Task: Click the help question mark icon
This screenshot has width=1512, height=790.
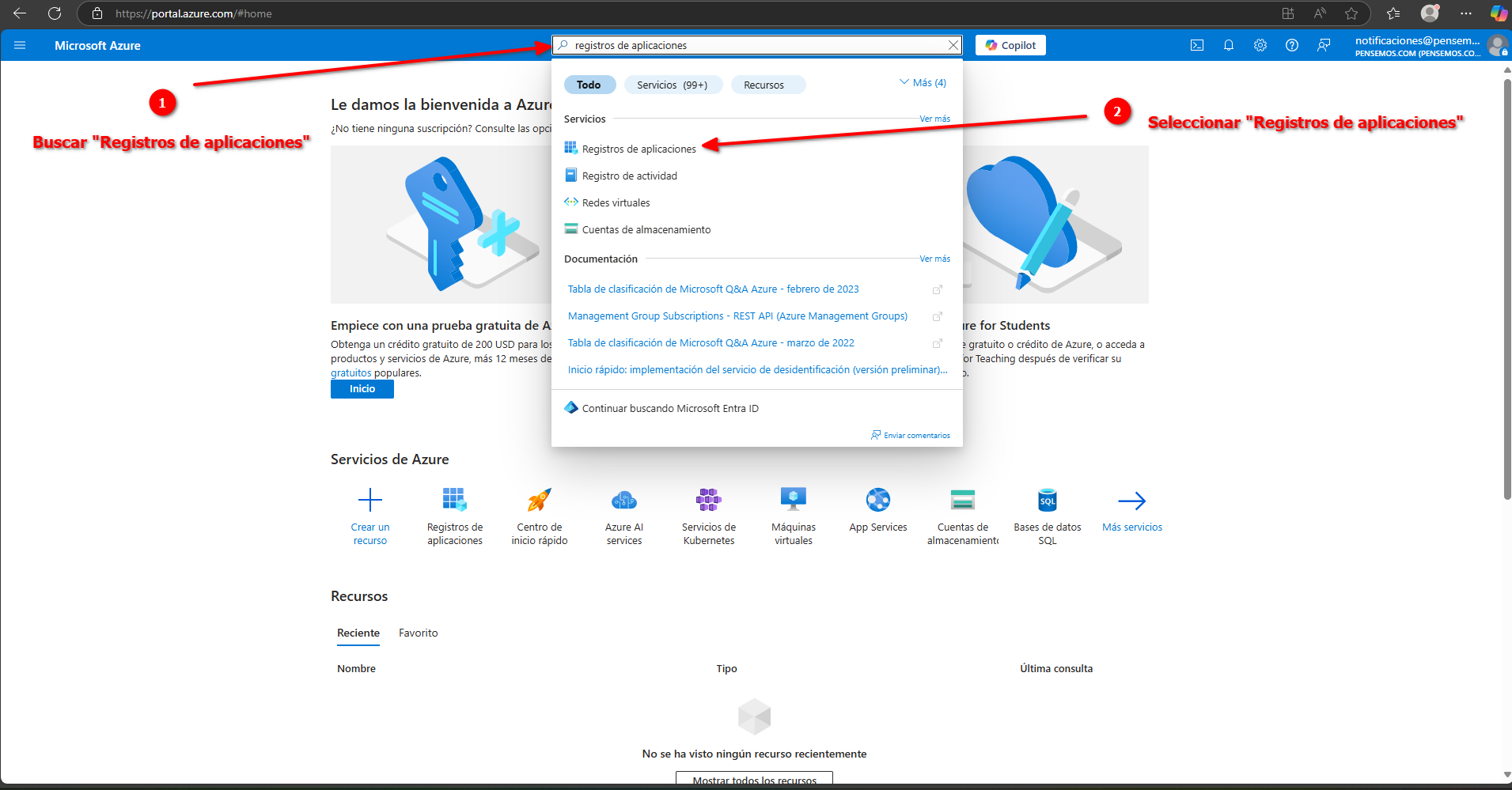Action: 1292,45
